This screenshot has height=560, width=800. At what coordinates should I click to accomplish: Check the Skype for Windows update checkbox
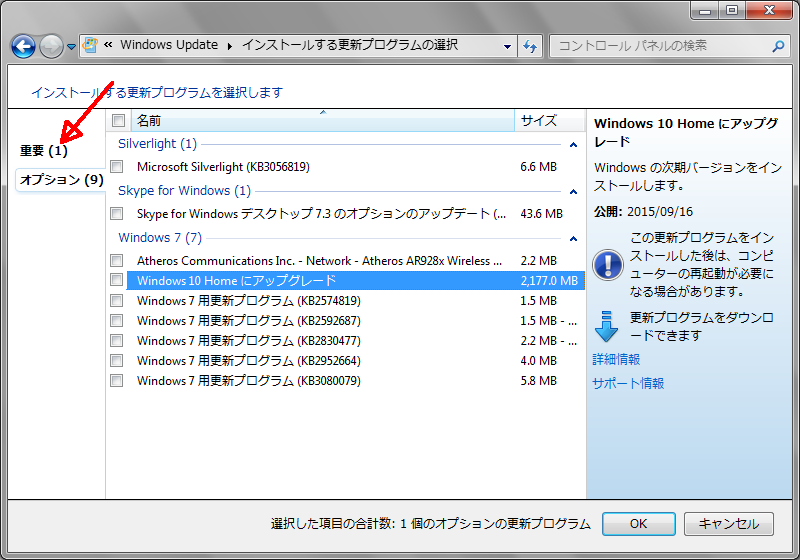(x=117, y=213)
